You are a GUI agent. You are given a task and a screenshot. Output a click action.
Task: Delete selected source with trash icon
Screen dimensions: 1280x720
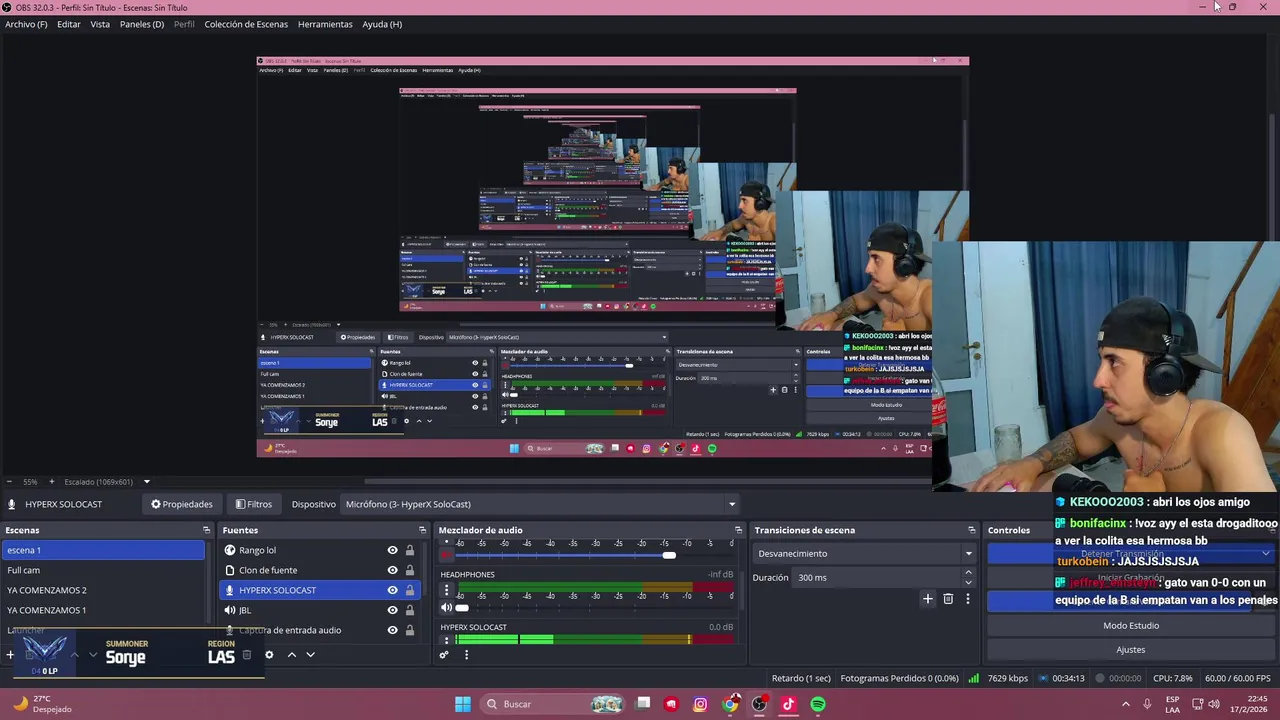pos(247,655)
